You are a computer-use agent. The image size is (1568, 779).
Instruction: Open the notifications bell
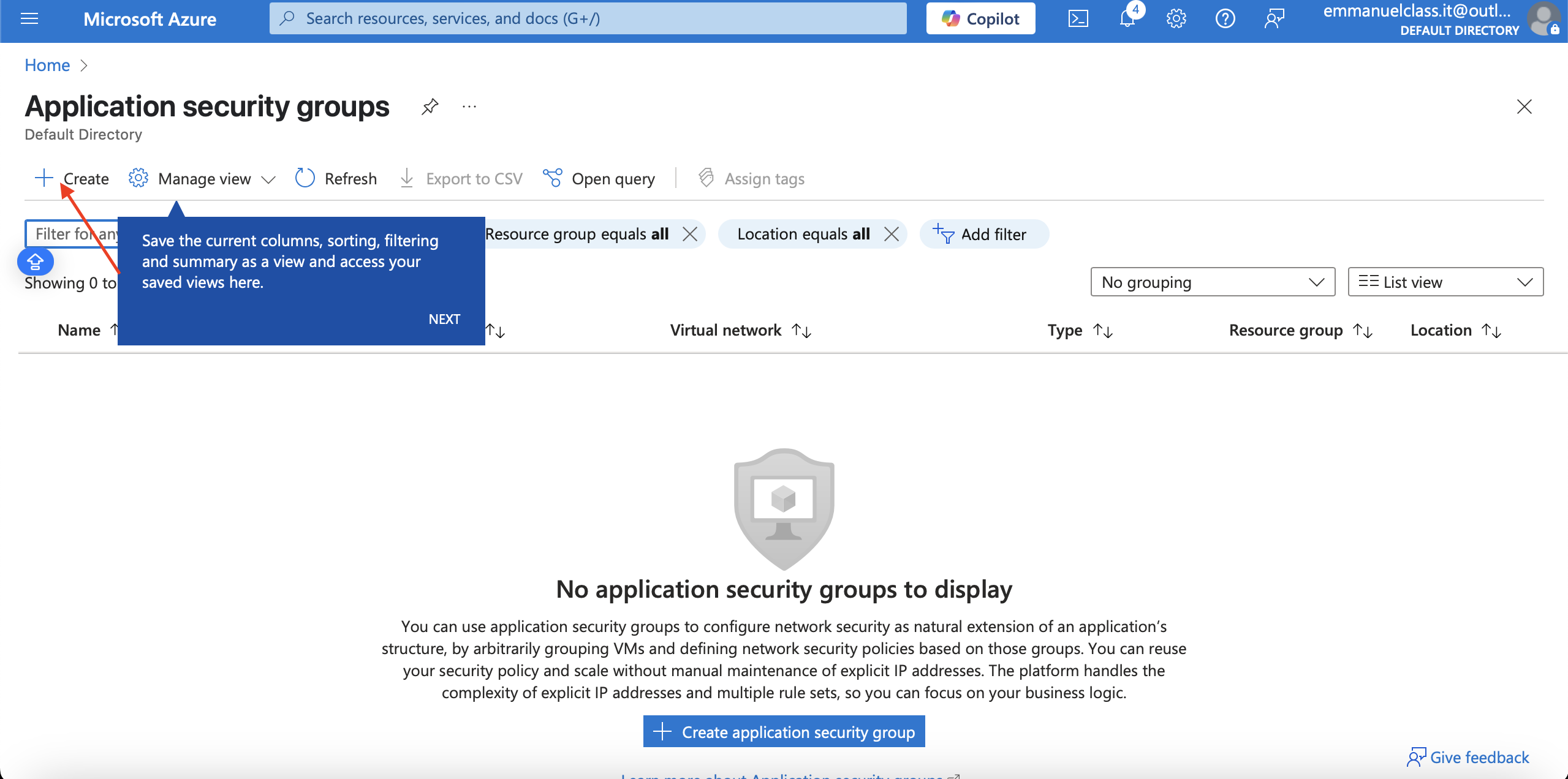pos(1128,18)
